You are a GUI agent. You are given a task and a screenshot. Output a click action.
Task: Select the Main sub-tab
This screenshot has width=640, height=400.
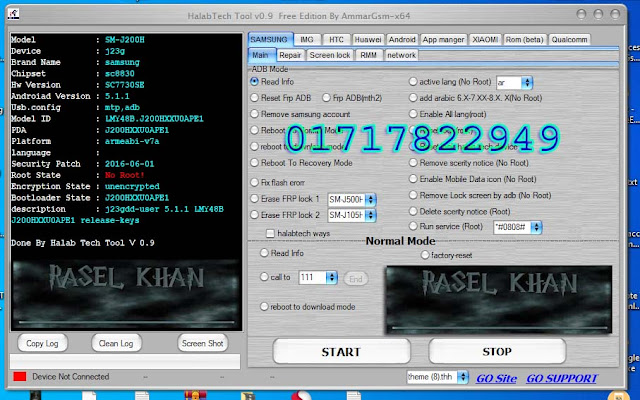click(260, 55)
